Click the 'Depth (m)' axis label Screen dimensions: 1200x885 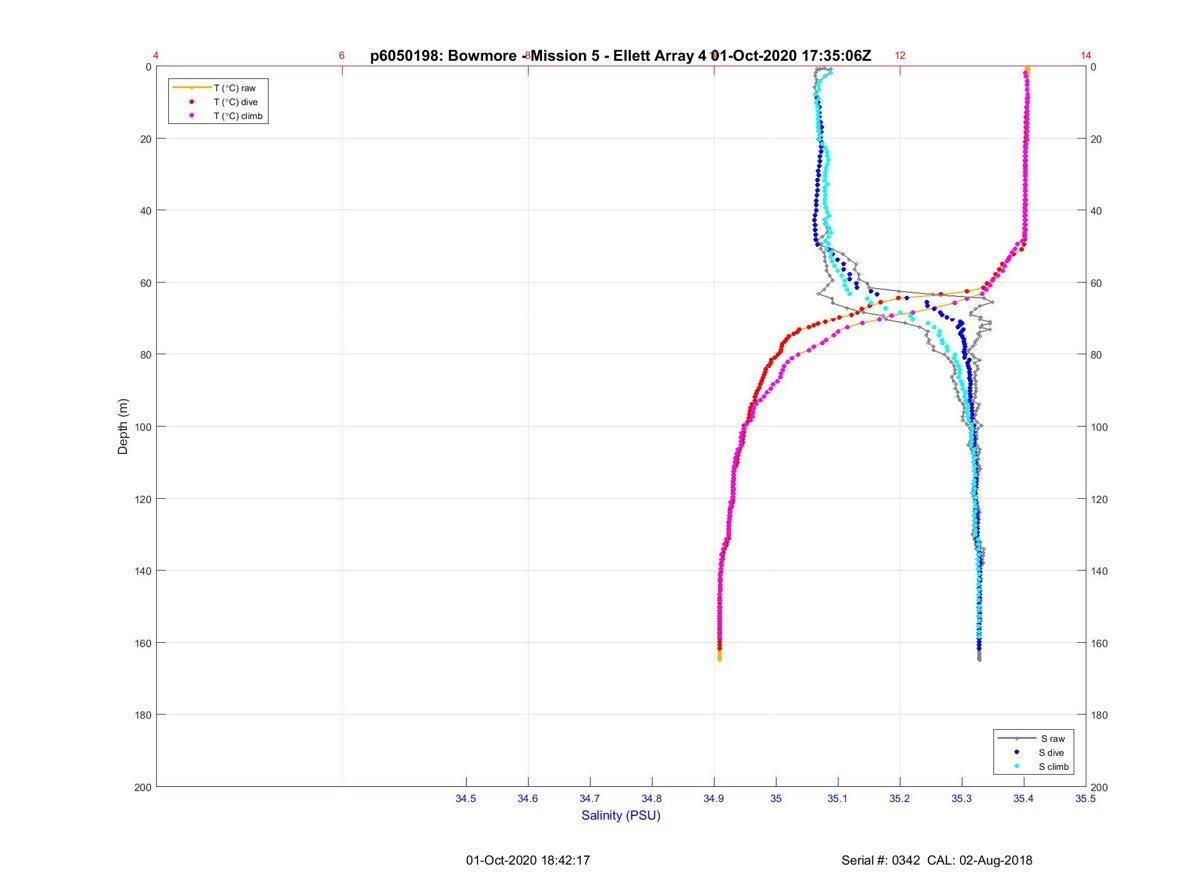(x=124, y=426)
